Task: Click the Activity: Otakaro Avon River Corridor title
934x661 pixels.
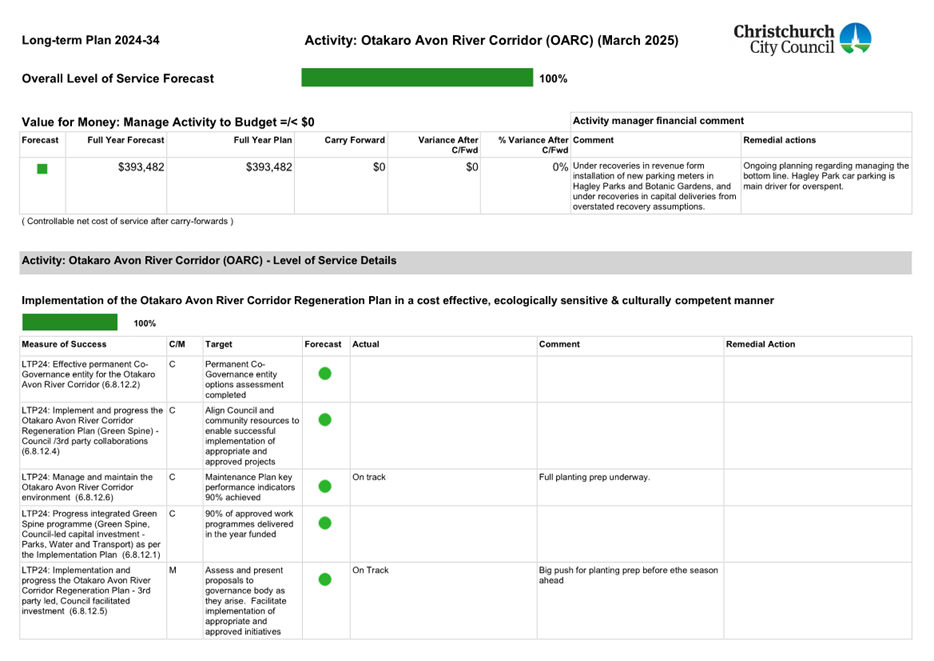Action: tap(491, 40)
